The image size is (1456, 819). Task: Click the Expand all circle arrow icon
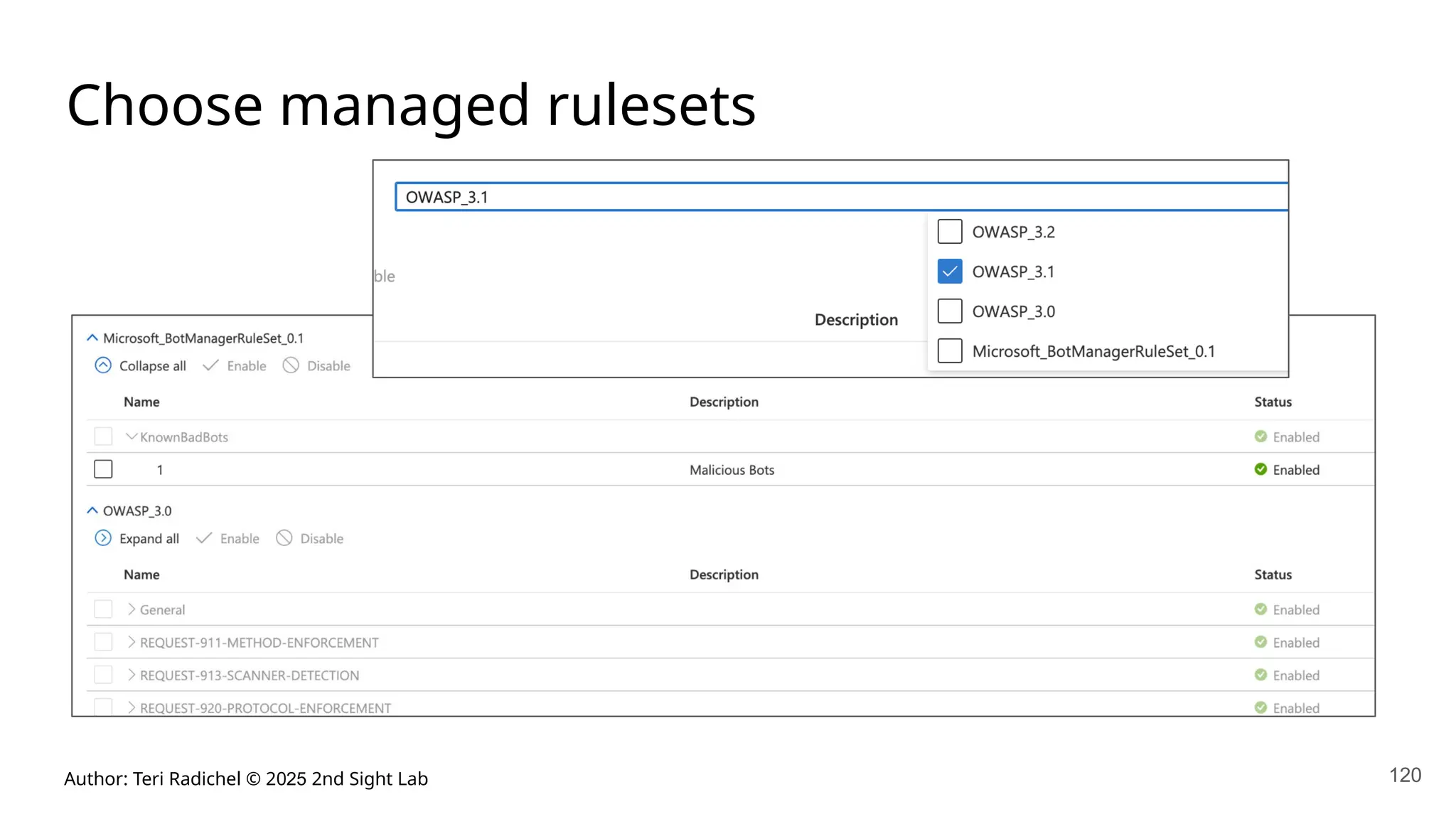[x=103, y=538]
